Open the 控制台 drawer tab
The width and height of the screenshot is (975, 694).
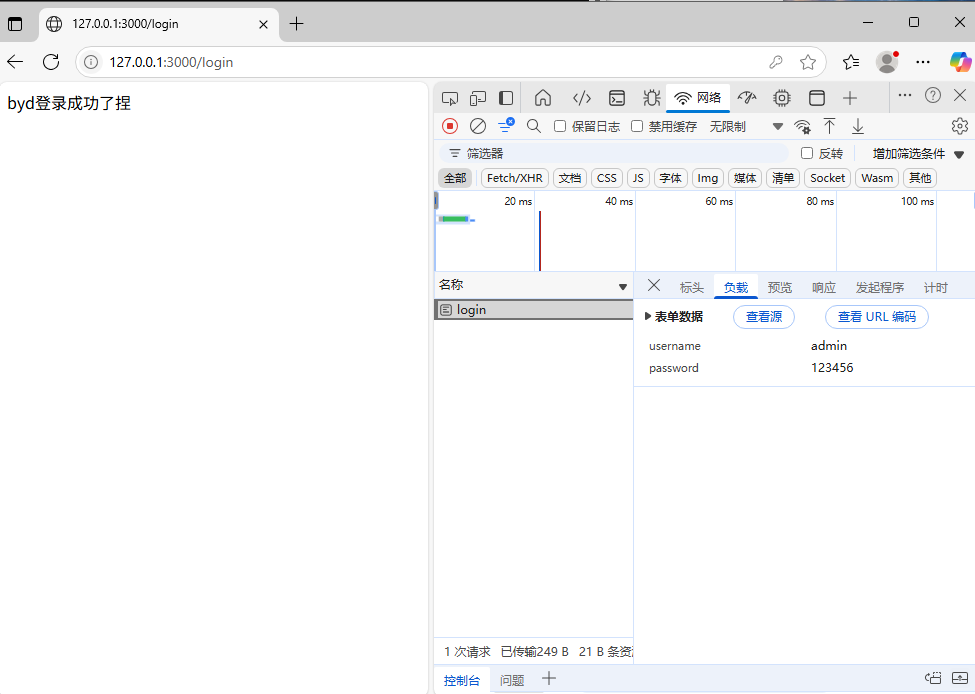462,680
